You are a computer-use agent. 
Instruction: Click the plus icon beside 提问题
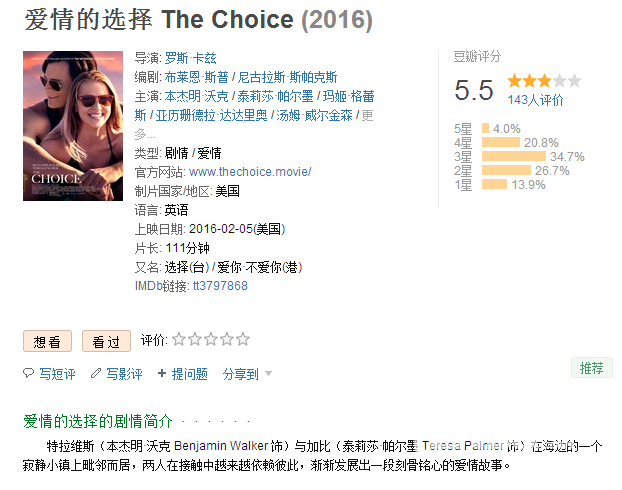pyautogui.click(x=162, y=373)
